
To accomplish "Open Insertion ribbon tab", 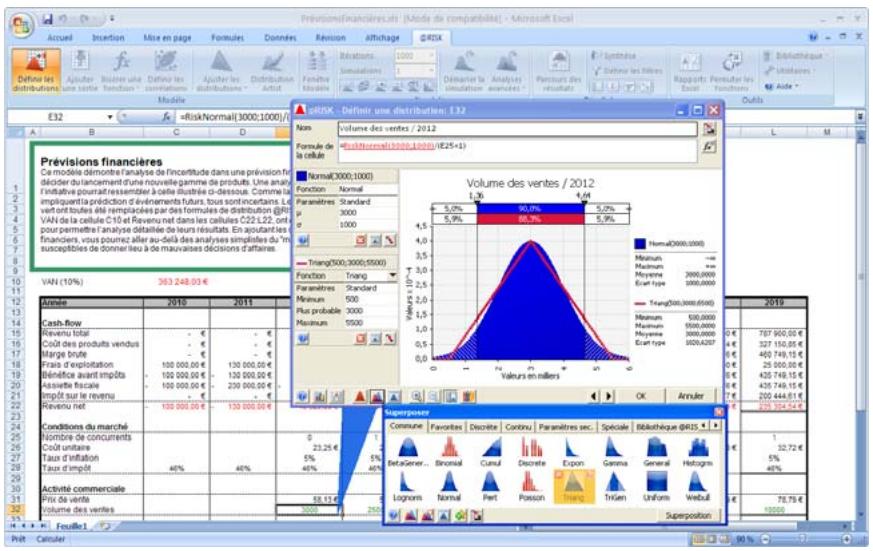I will pyautogui.click(x=108, y=38).
